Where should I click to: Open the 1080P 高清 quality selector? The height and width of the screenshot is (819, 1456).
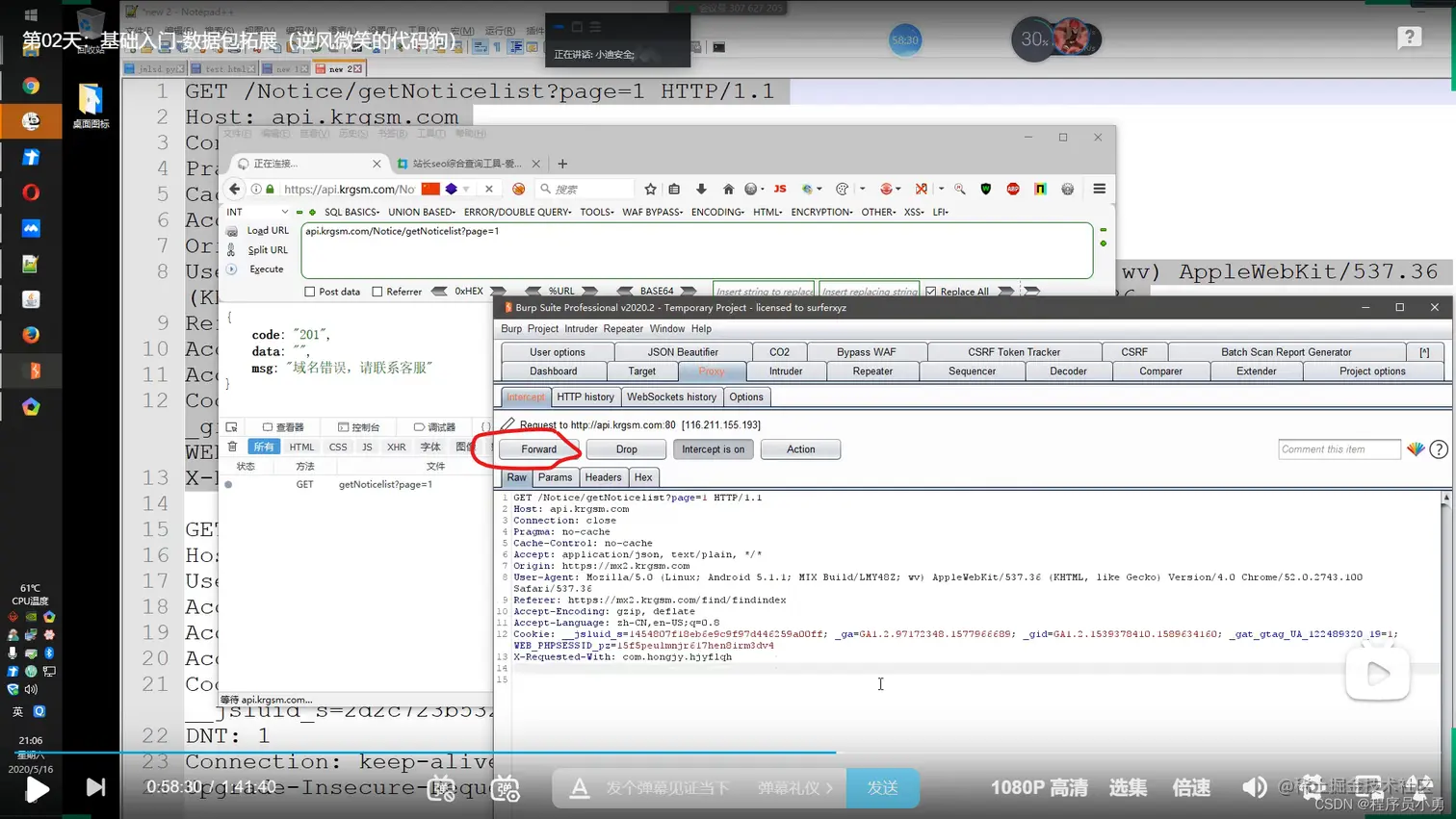pyautogui.click(x=1038, y=788)
